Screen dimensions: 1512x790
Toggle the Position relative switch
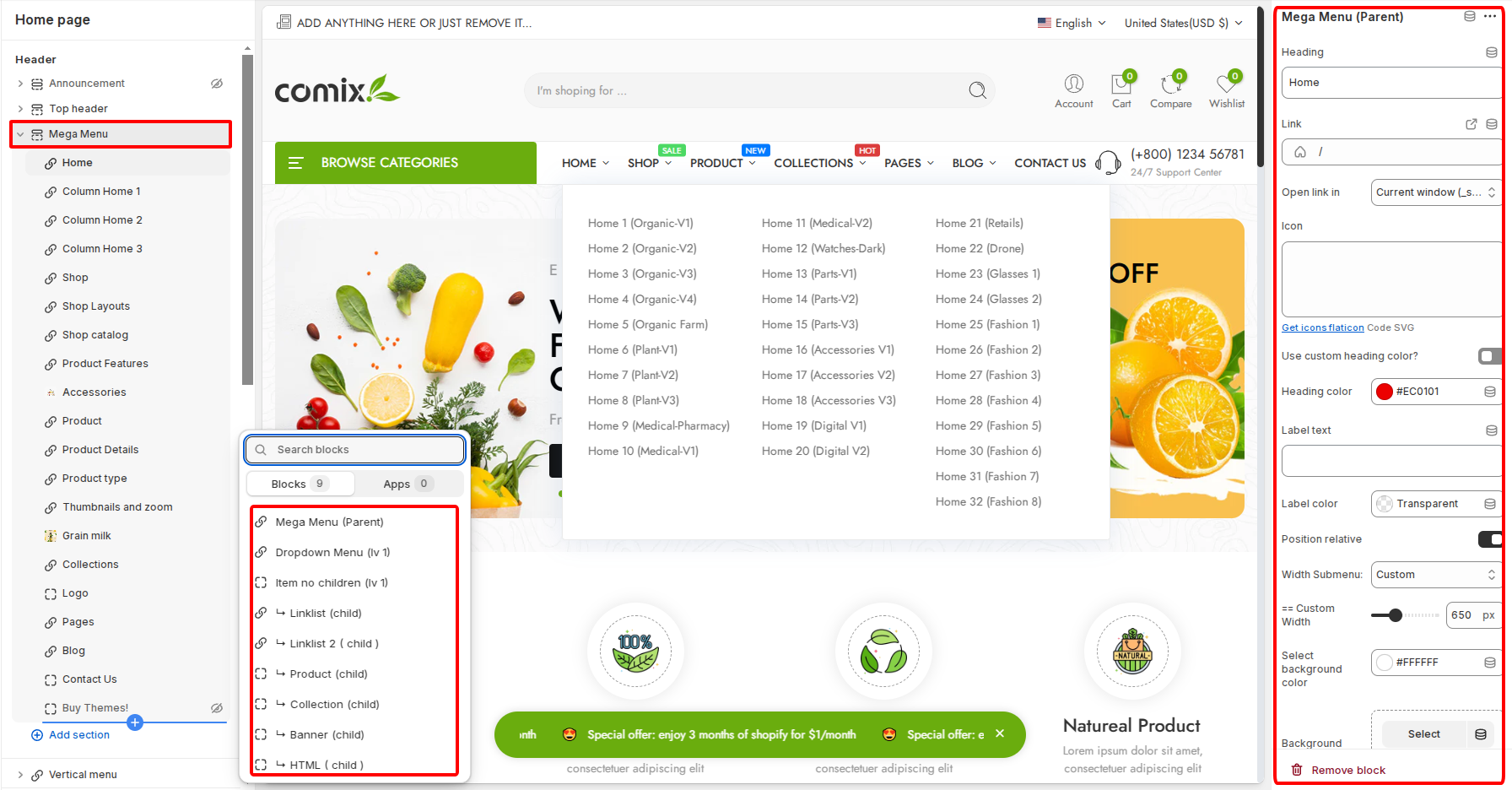click(1489, 539)
